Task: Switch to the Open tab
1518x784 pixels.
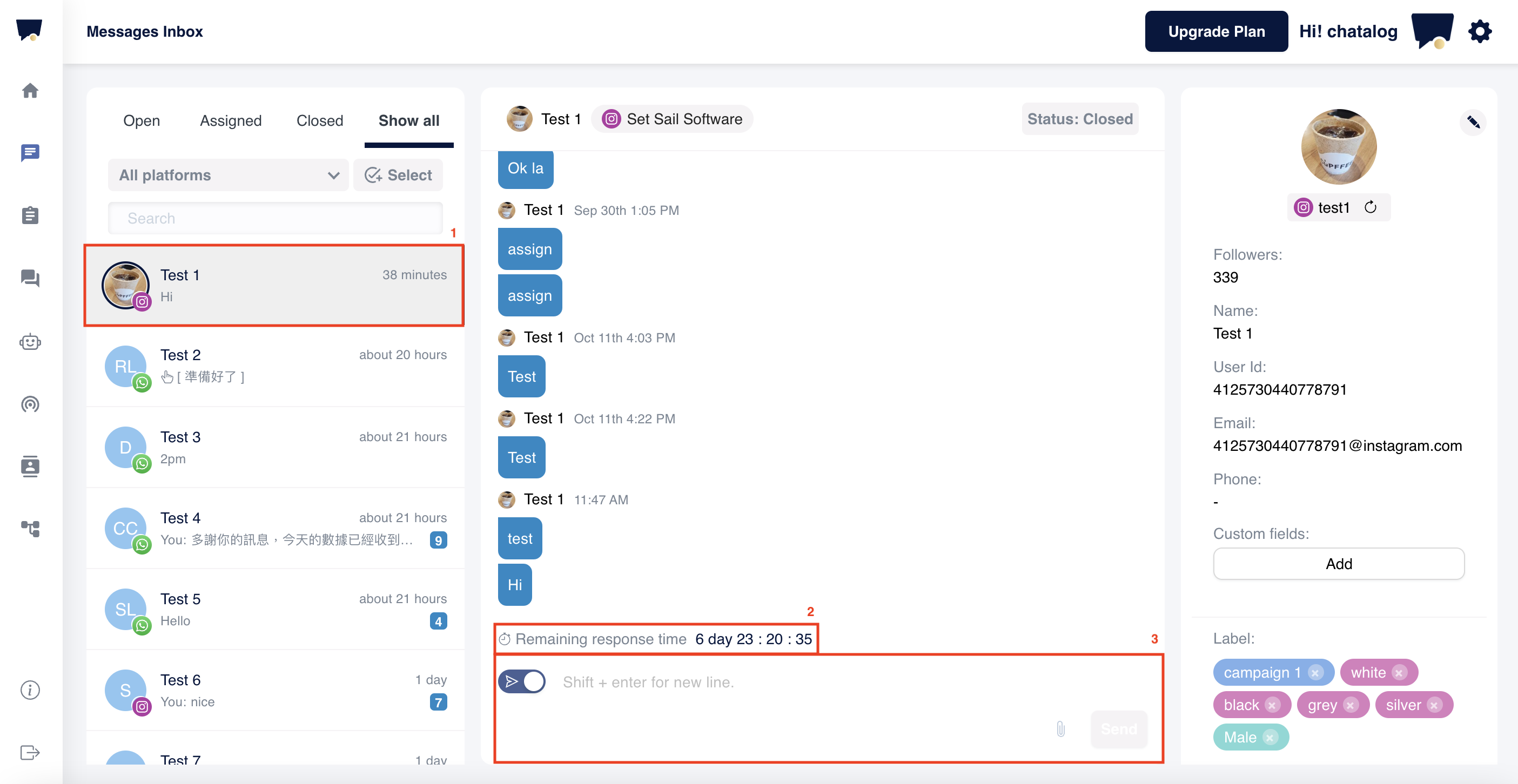Action: (x=142, y=121)
